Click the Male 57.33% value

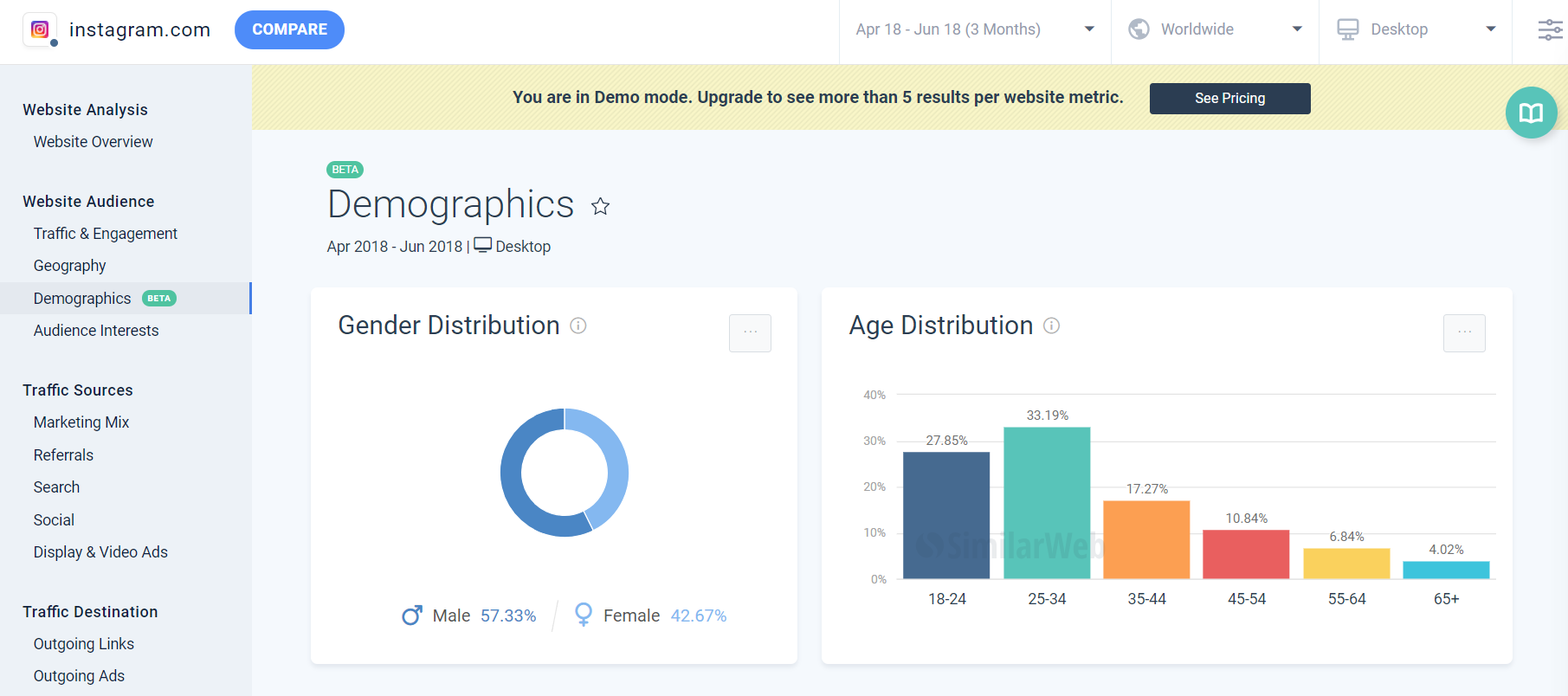pyautogui.click(x=508, y=615)
